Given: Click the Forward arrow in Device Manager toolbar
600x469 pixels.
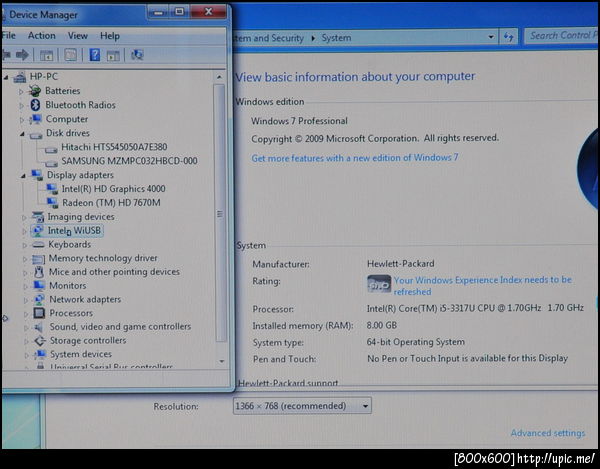Looking at the screenshot, I should coord(22,55).
